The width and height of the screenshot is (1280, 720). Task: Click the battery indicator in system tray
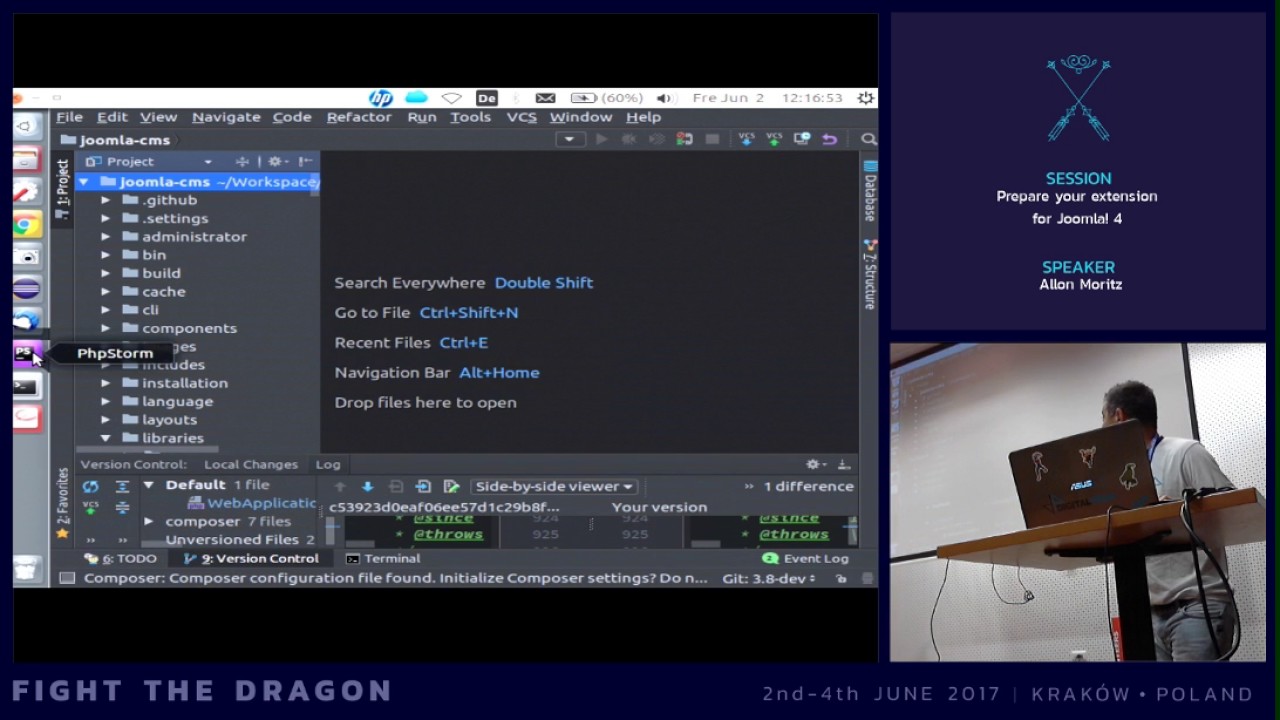tap(607, 98)
